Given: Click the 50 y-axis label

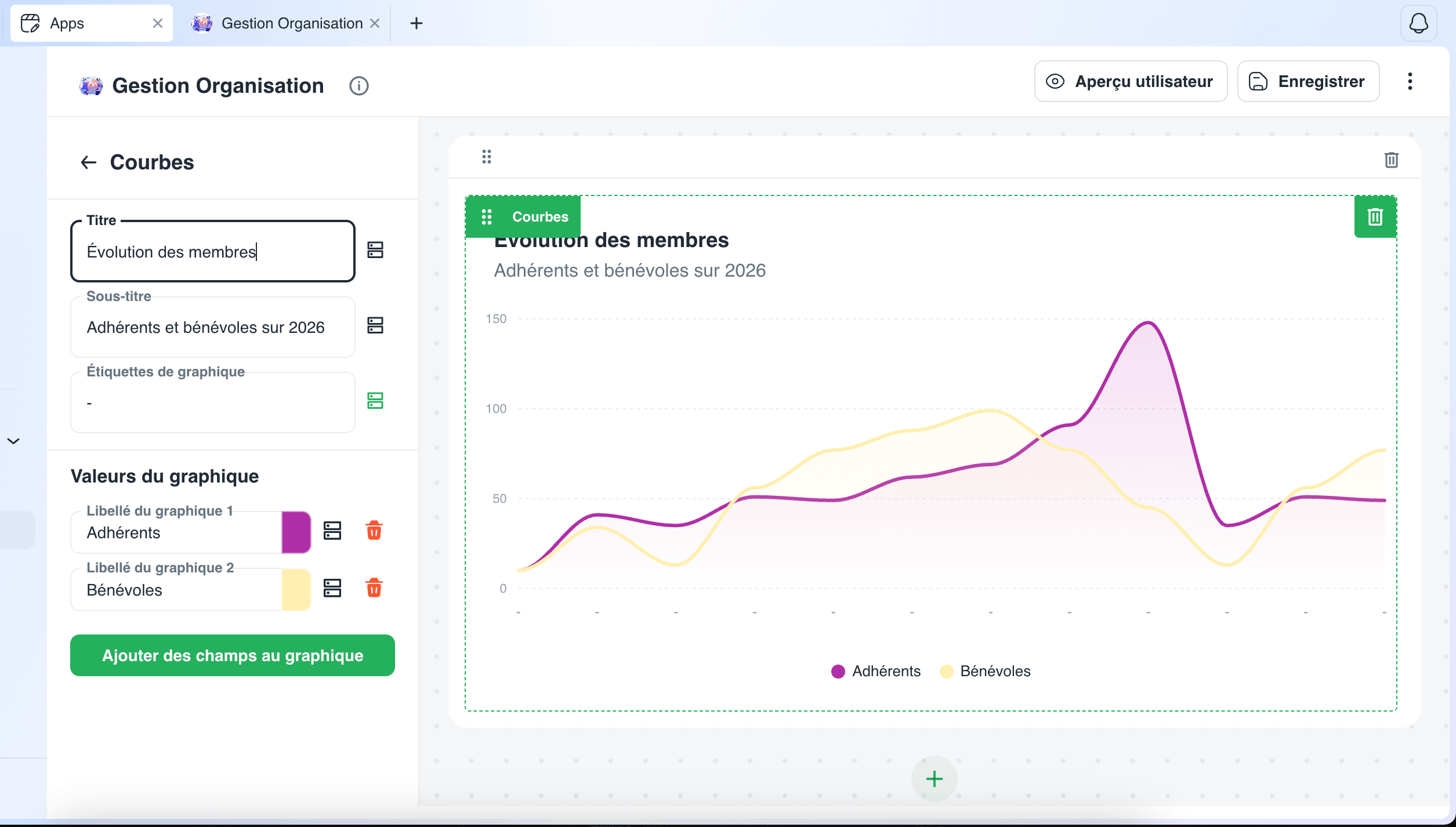Looking at the screenshot, I should pos(499,499).
